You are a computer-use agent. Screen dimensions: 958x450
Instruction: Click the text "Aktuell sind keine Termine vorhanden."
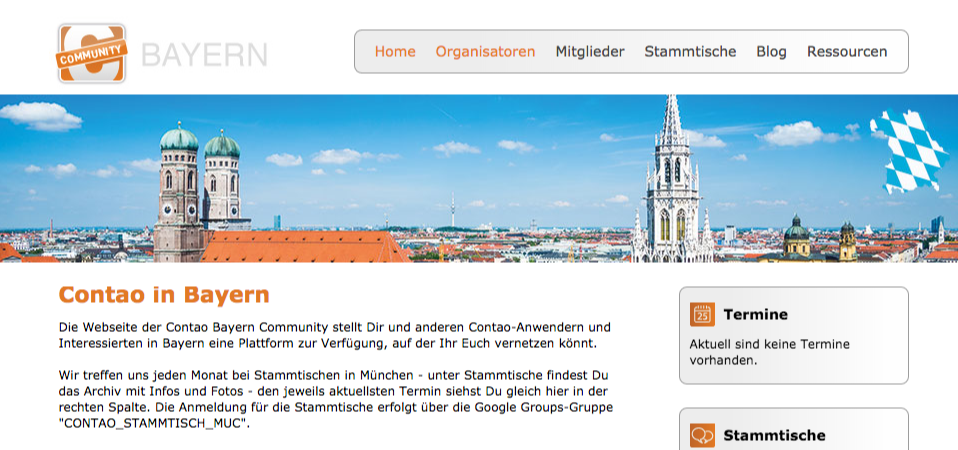click(769, 352)
